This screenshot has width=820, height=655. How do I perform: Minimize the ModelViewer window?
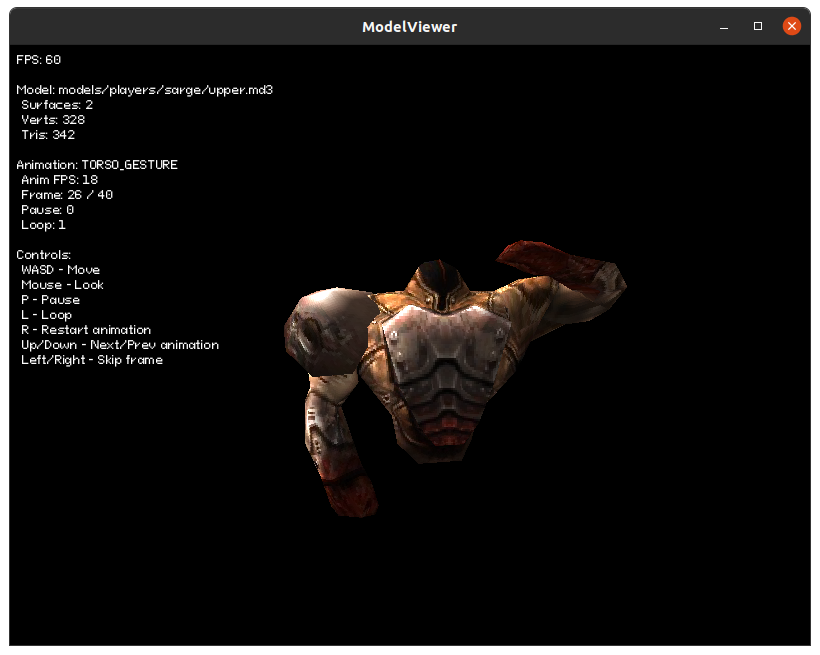(x=724, y=26)
